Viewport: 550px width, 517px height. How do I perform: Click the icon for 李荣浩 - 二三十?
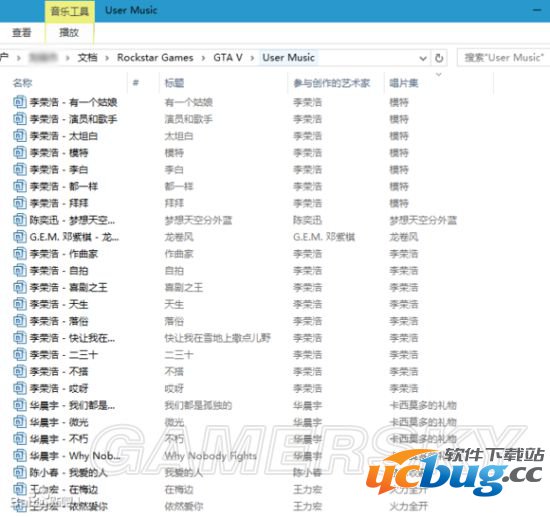(x=20, y=355)
